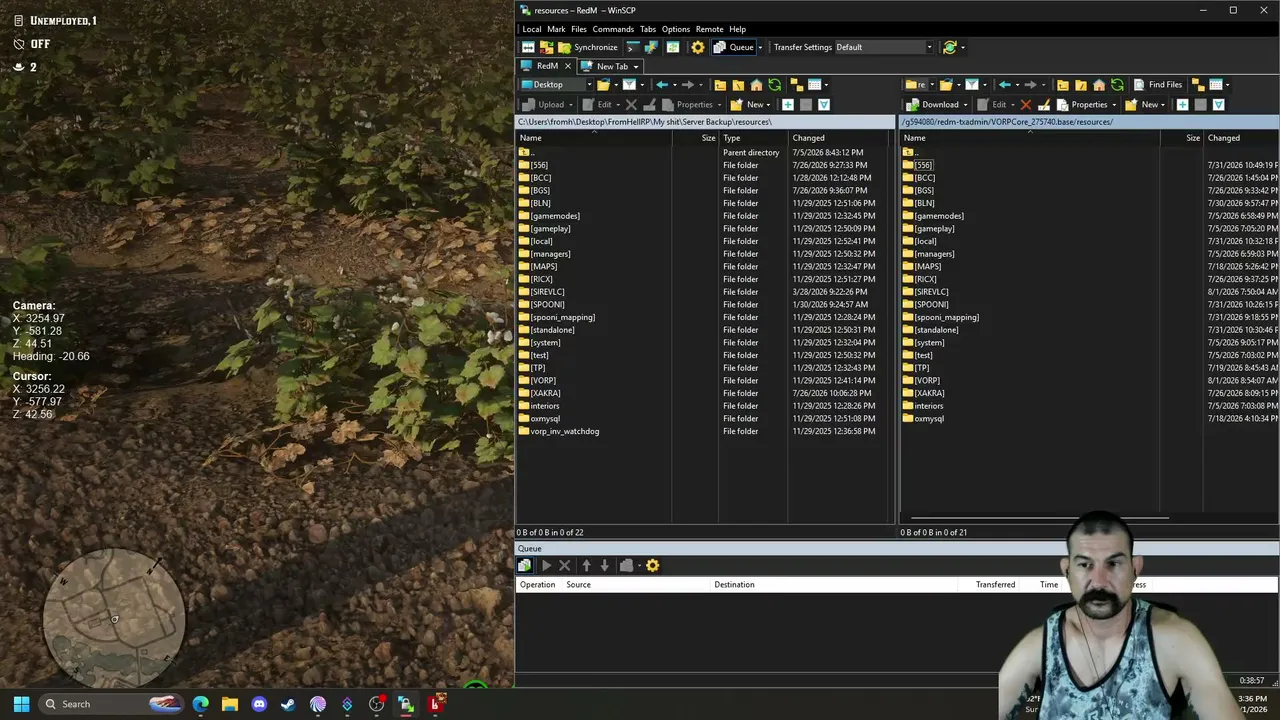Go to remote home directory icon
This screenshot has height=720, width=1280.
tap(1099, 85)
